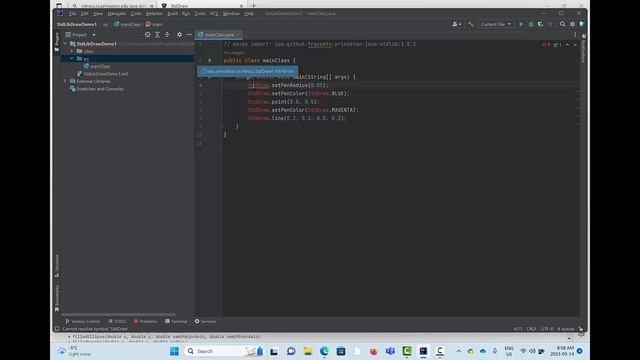Click the Search Everywhere magnifier icon
The width and height of the screenshot is (640, 360).
[562, 24]
